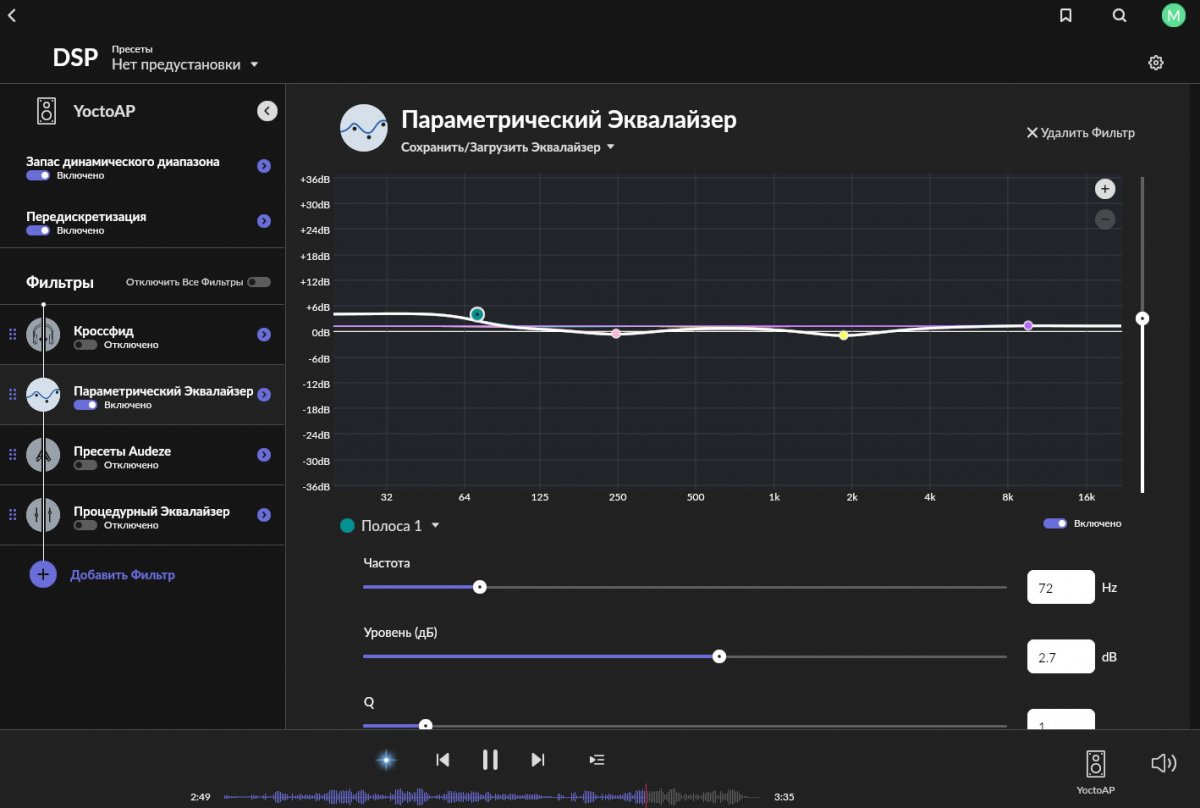
Task: Toggle the Отключить Все Фильтры switch
Action: (259, 282)
